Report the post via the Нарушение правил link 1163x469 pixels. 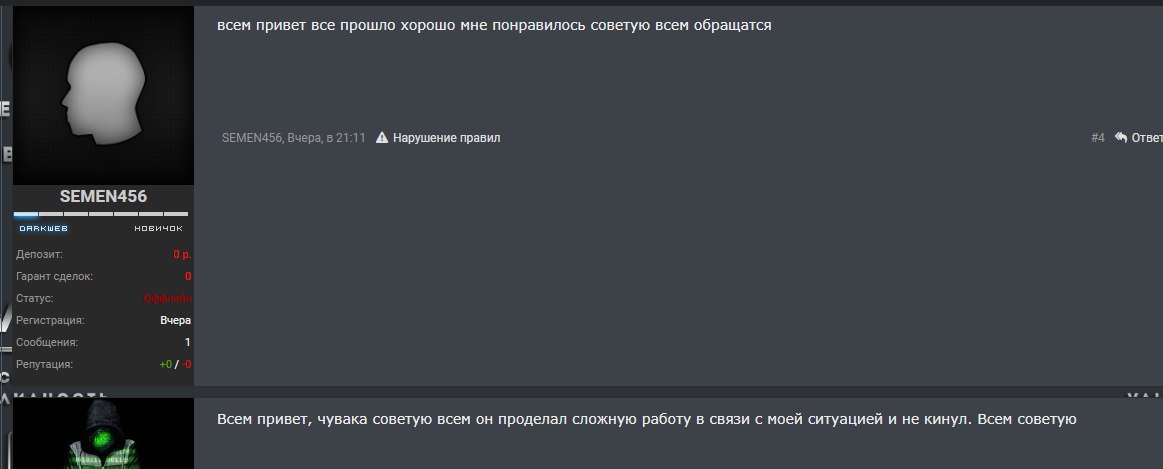tap(447, 138)
